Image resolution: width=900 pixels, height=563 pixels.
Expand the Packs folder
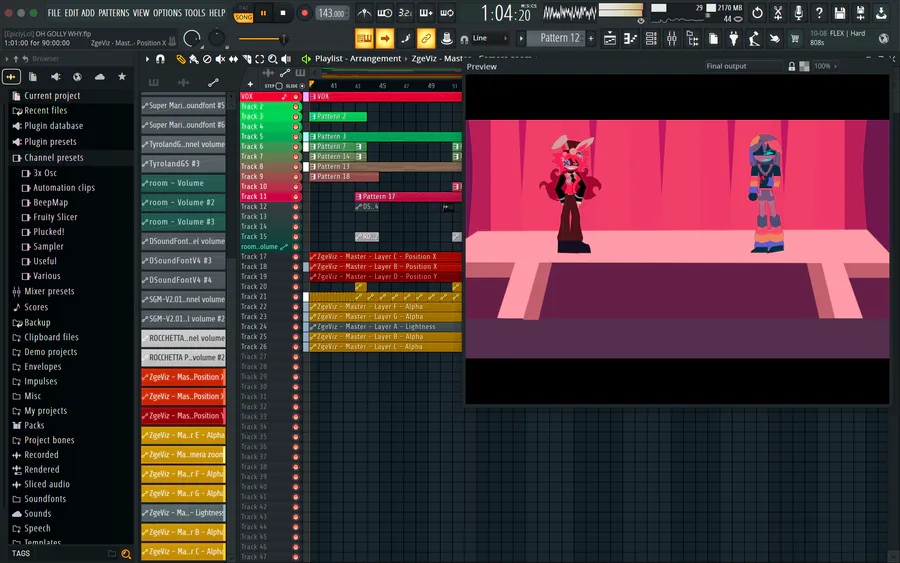[34, 425]
